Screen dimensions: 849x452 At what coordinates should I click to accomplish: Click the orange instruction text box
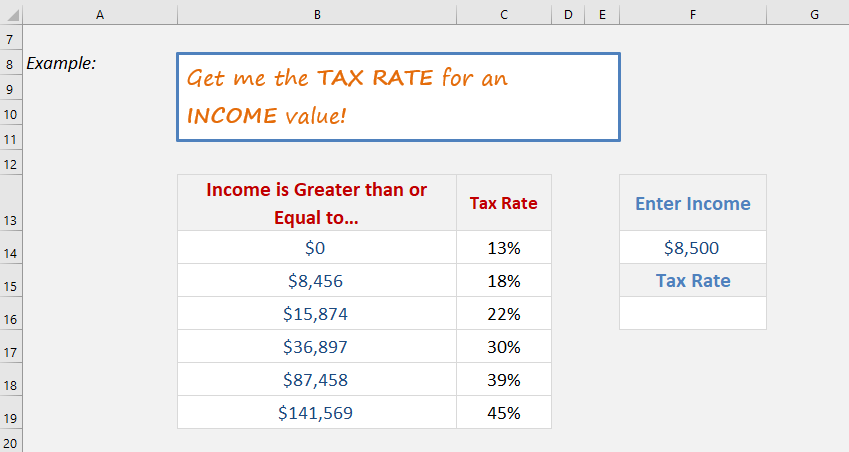point(399,97)
